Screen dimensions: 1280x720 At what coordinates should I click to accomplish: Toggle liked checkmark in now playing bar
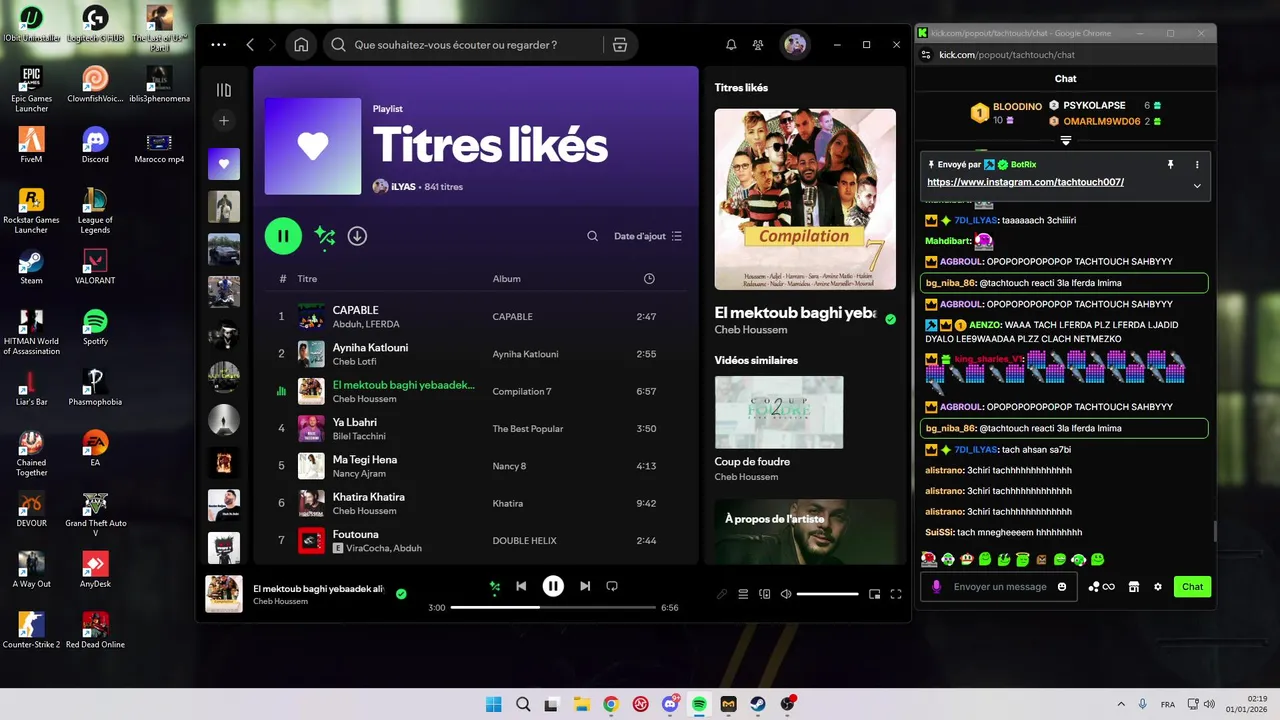tap(401, 594)
